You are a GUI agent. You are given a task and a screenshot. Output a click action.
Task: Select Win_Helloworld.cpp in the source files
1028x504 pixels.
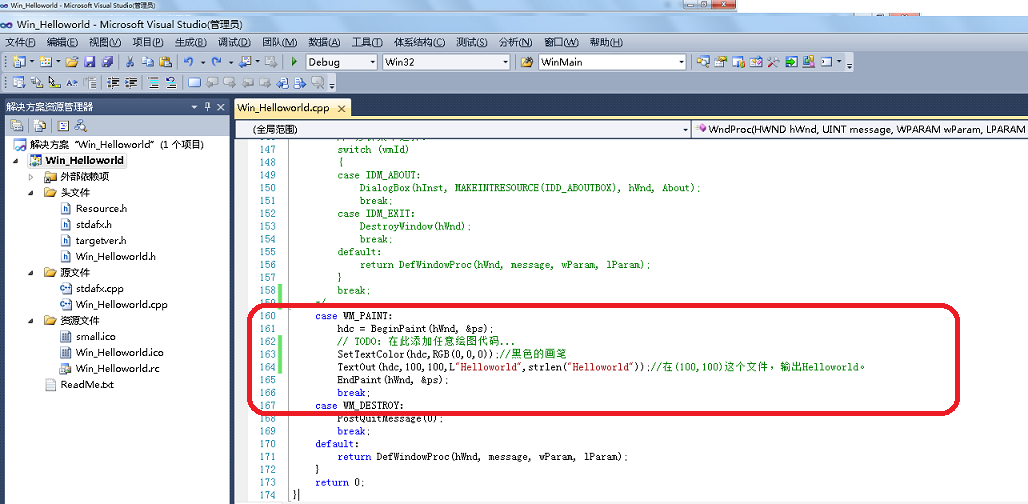tap(121, 304)
